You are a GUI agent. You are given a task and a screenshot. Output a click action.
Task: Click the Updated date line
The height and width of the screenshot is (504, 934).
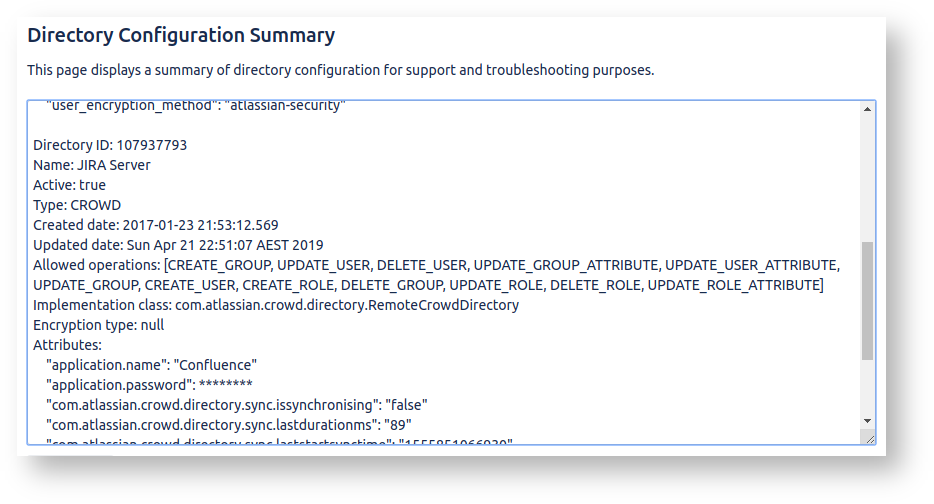(178, 245)
